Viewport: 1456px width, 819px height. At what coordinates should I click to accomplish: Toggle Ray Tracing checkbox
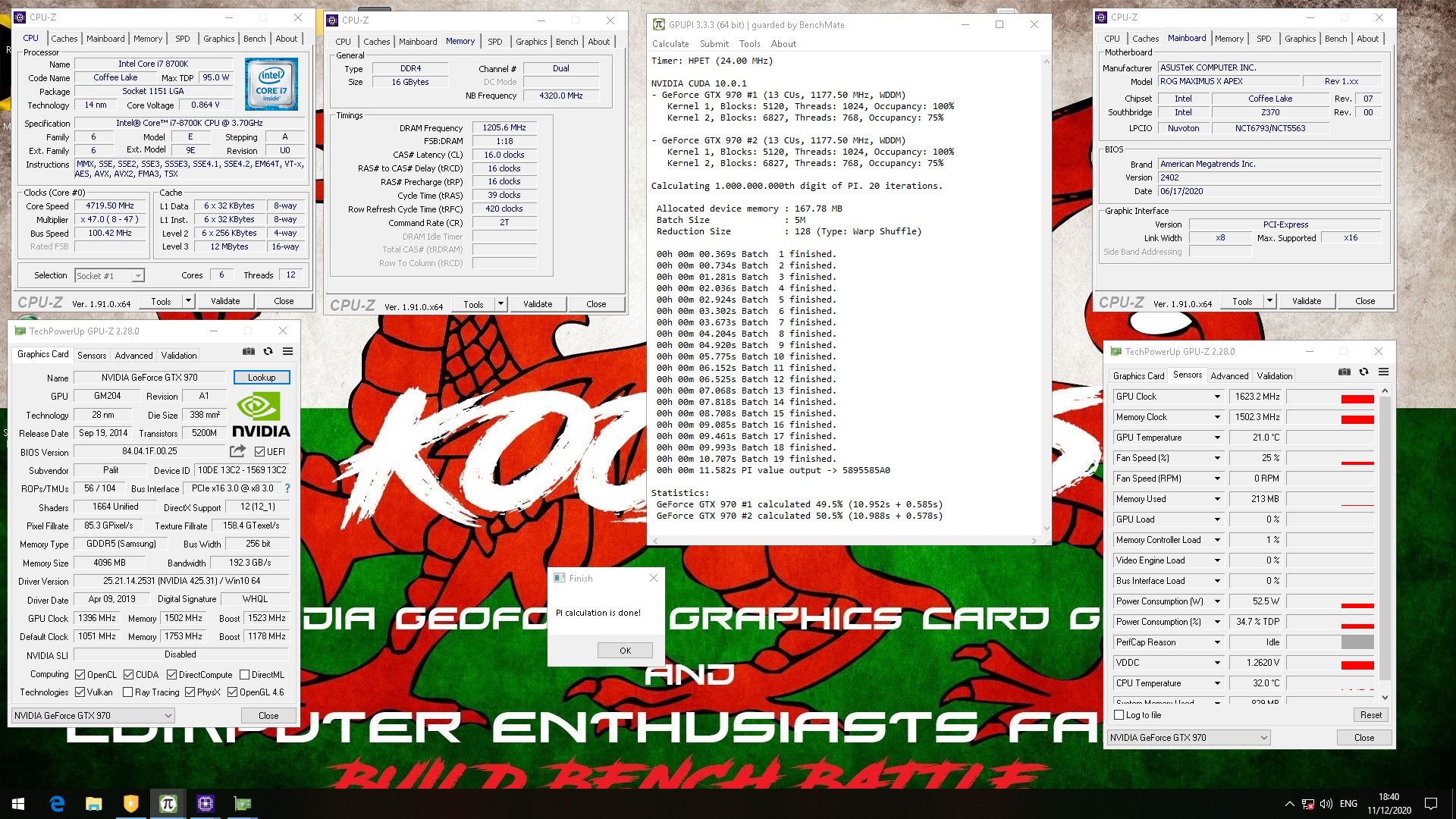(x=127, y=692)
